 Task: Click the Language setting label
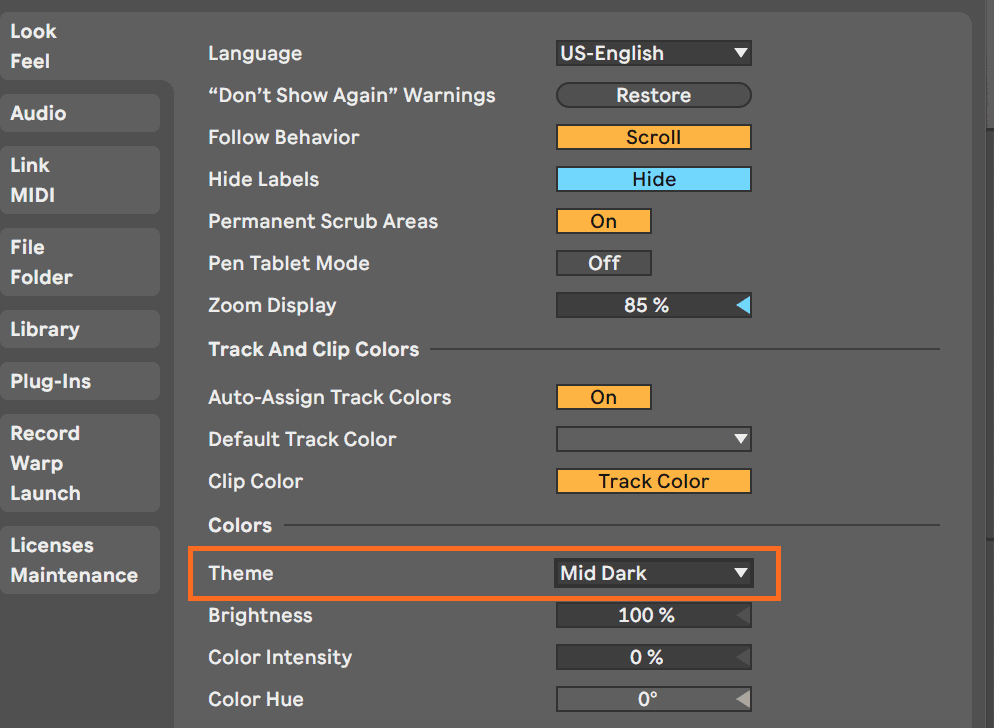coord(255,54)
